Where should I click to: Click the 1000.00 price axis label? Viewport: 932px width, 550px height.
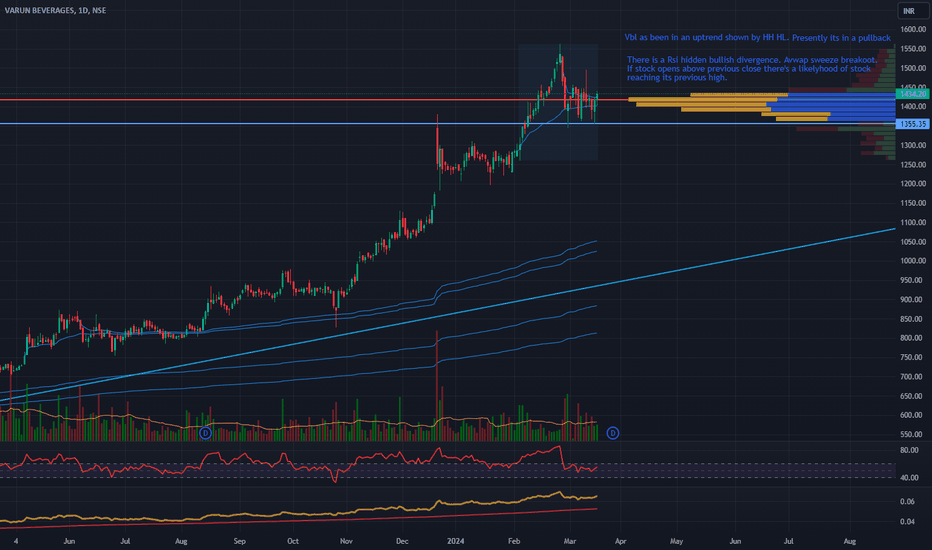(913, 261)
